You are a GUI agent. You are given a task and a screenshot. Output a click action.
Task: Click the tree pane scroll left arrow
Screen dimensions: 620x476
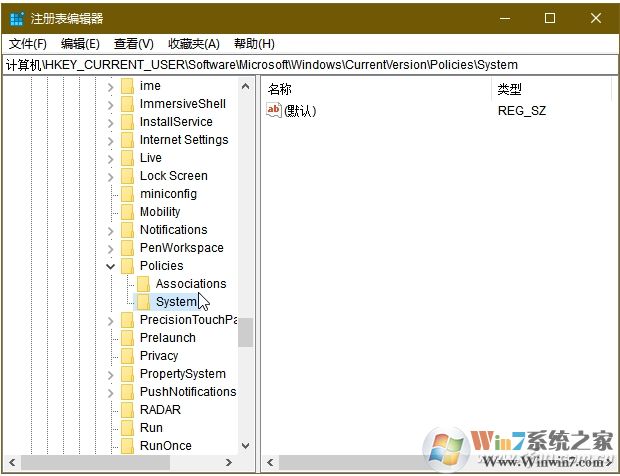[x=12, y=462]
